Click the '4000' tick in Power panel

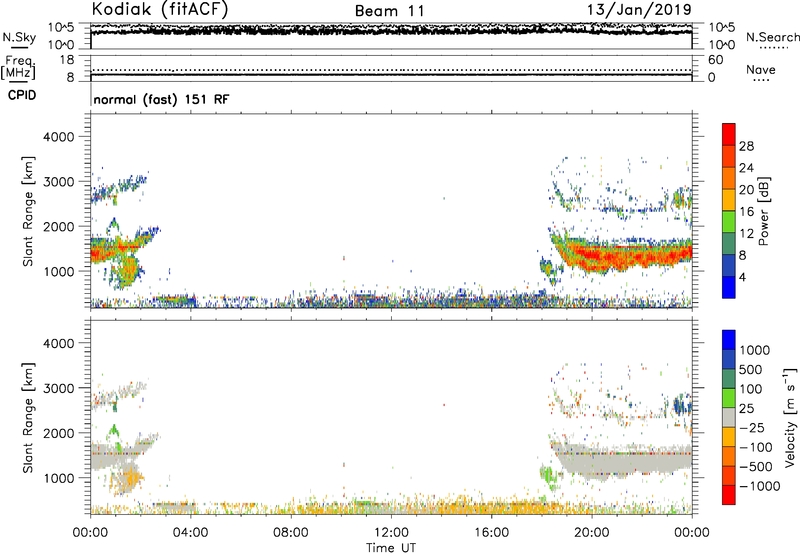[x=59, y=137]
